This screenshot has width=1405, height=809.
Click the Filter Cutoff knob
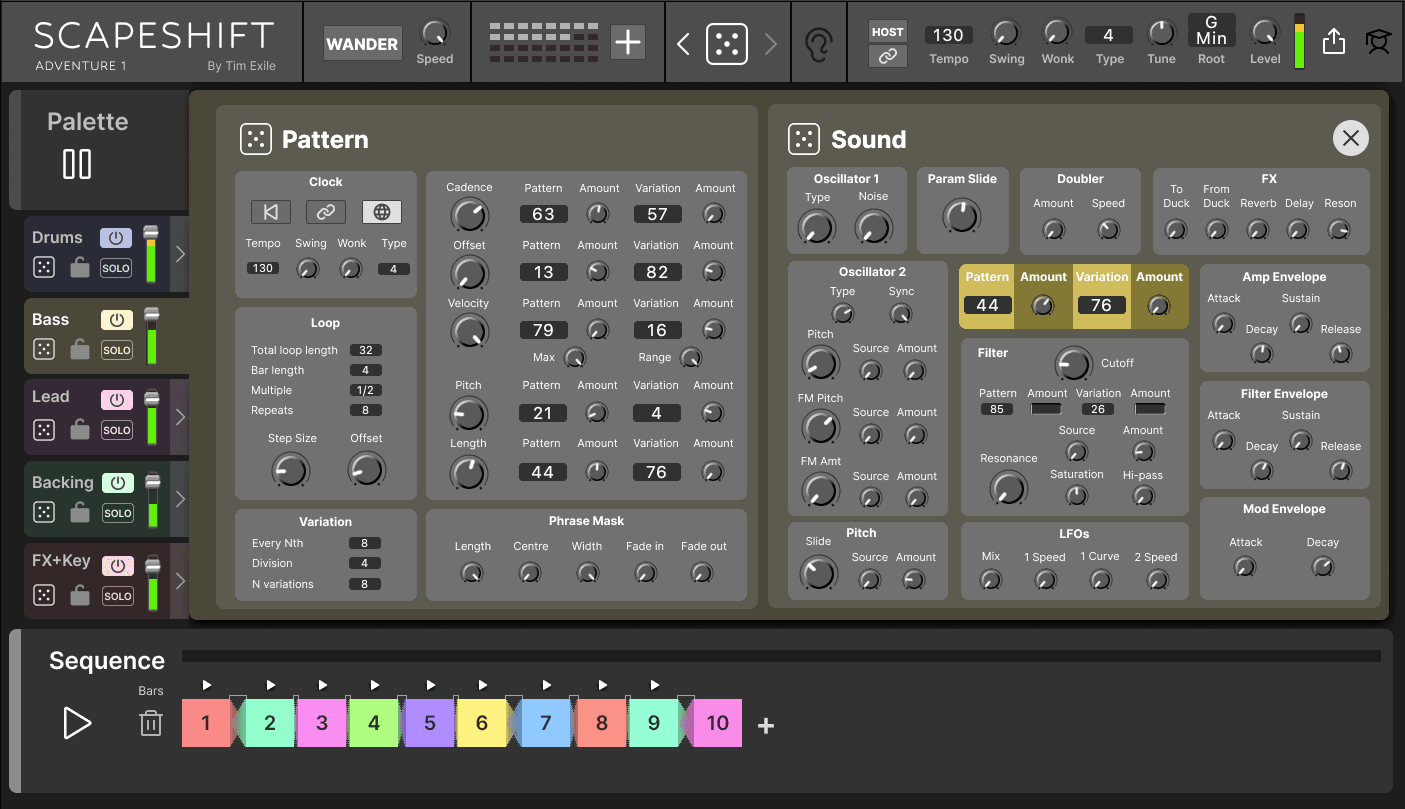click(1073, 363)
